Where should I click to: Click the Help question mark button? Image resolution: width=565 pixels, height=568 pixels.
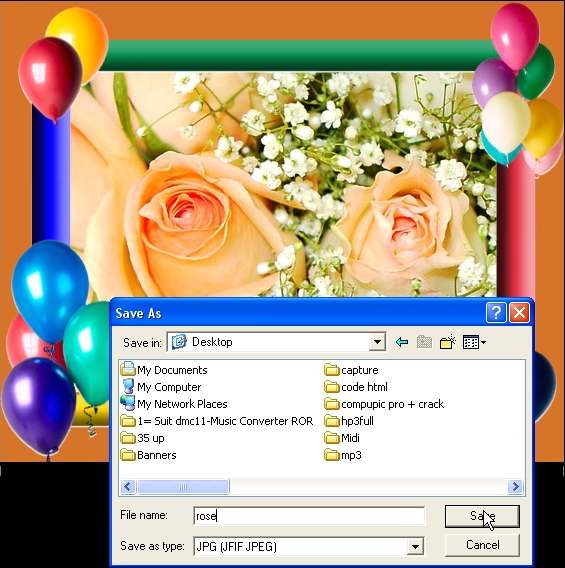coord(495,312)
